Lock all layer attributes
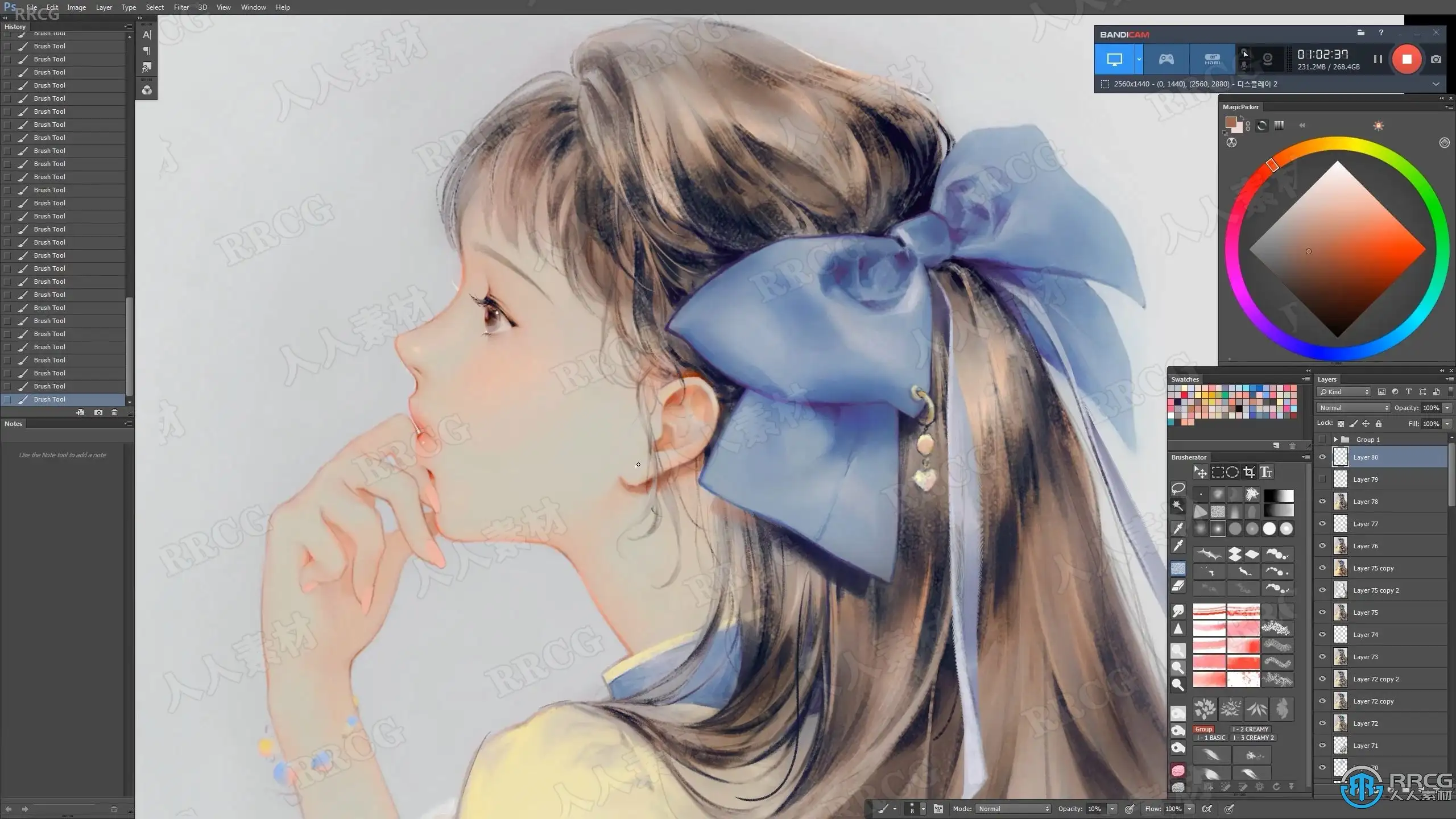This screenshot has height=819, width=1456. (1379, 424)
